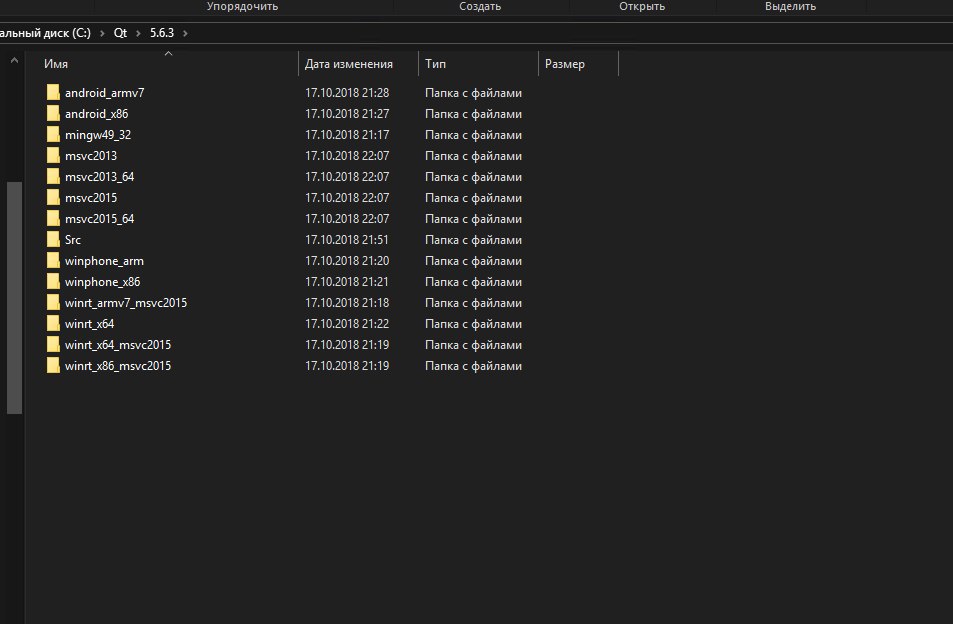Click date 17.10.2018 21:20 of winphone_arm
Viewport: 953px width, 624px height.
347,261
